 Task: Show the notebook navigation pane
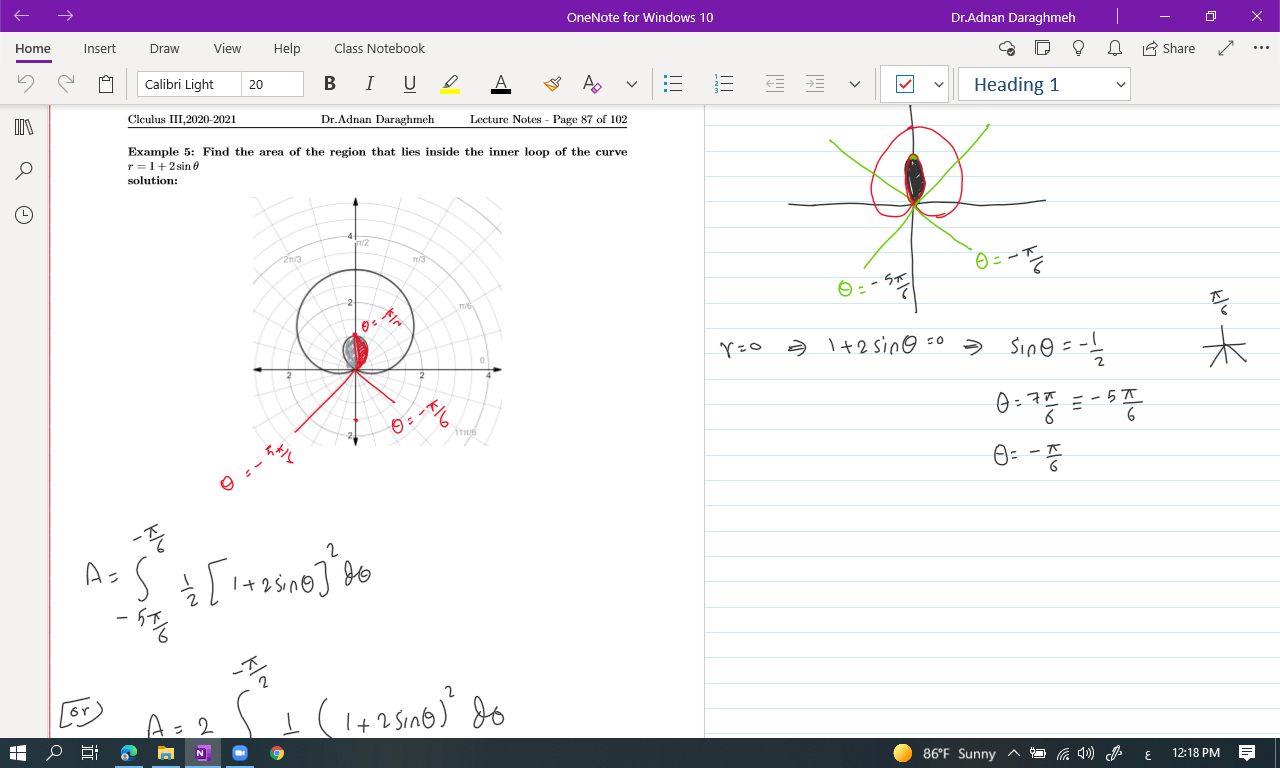pyautogui.click(x=24, y=127)
